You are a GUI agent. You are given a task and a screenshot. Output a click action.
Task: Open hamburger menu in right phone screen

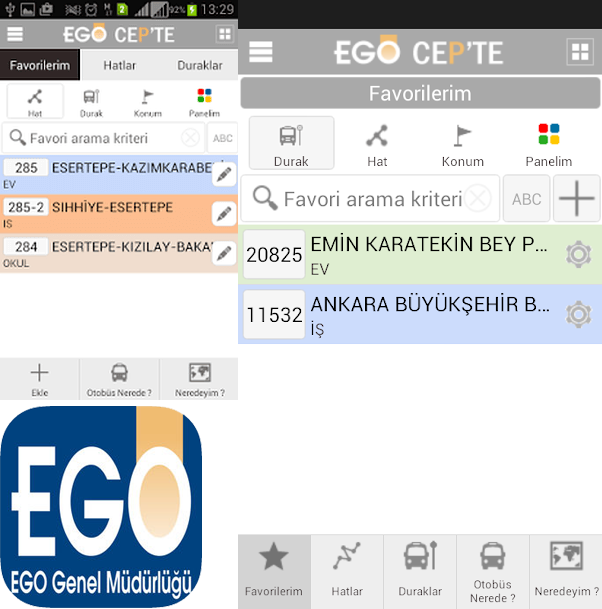[261, 52]
